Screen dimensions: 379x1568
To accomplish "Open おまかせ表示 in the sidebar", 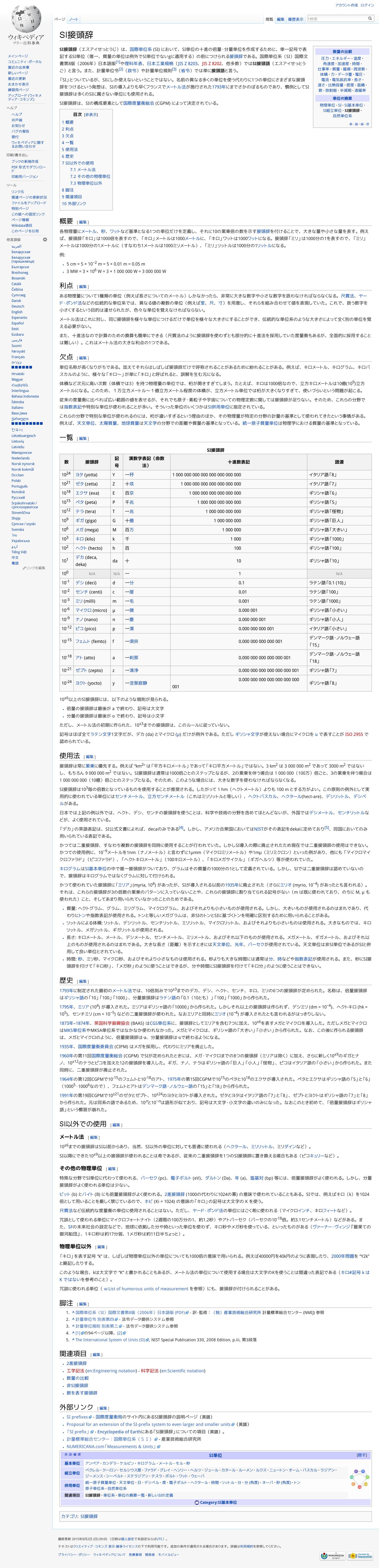I will pyautogui.click(x=18, y=84).
